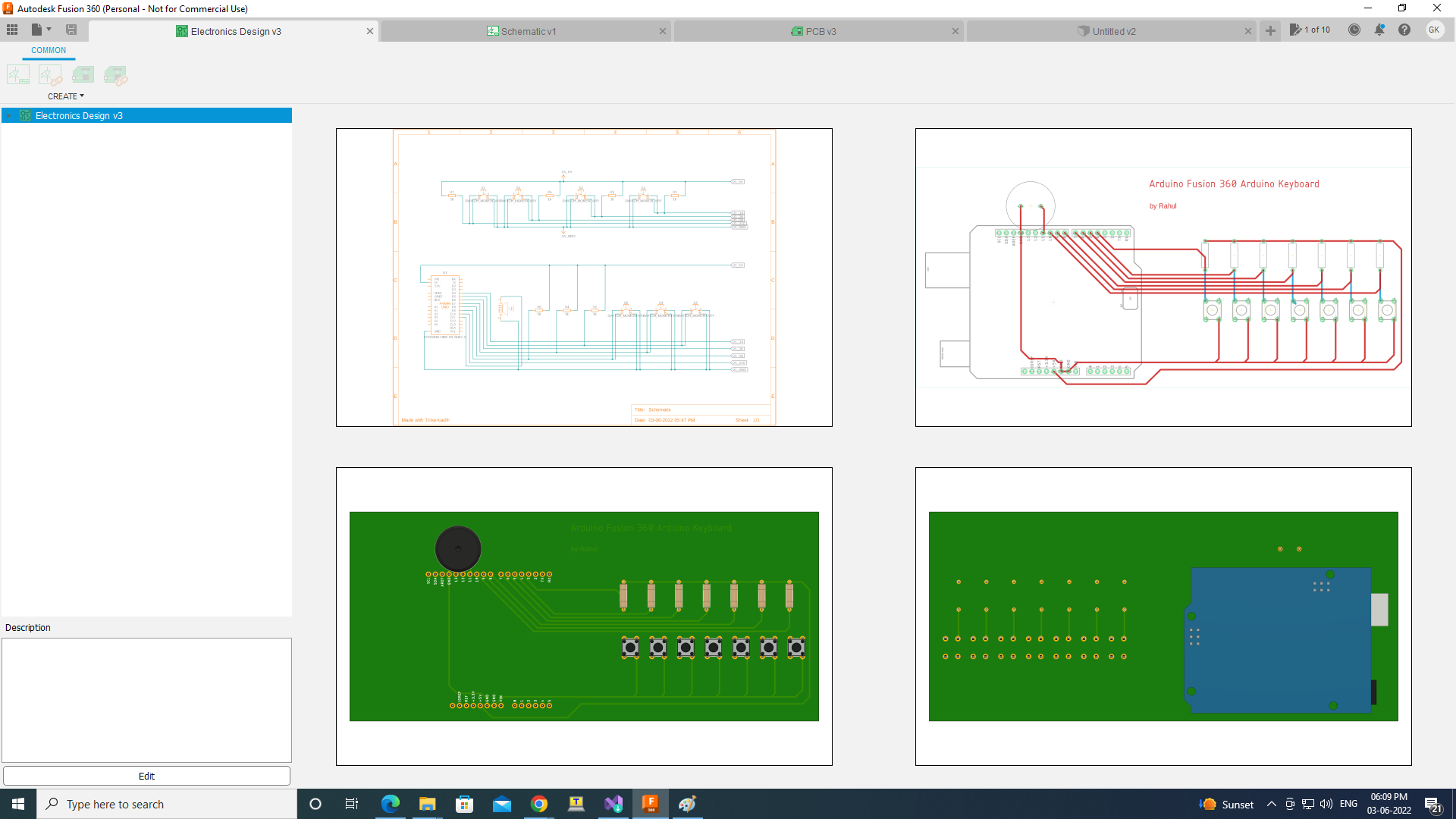
Task: Open the GK user account menu
Action: click(1435, 30)
